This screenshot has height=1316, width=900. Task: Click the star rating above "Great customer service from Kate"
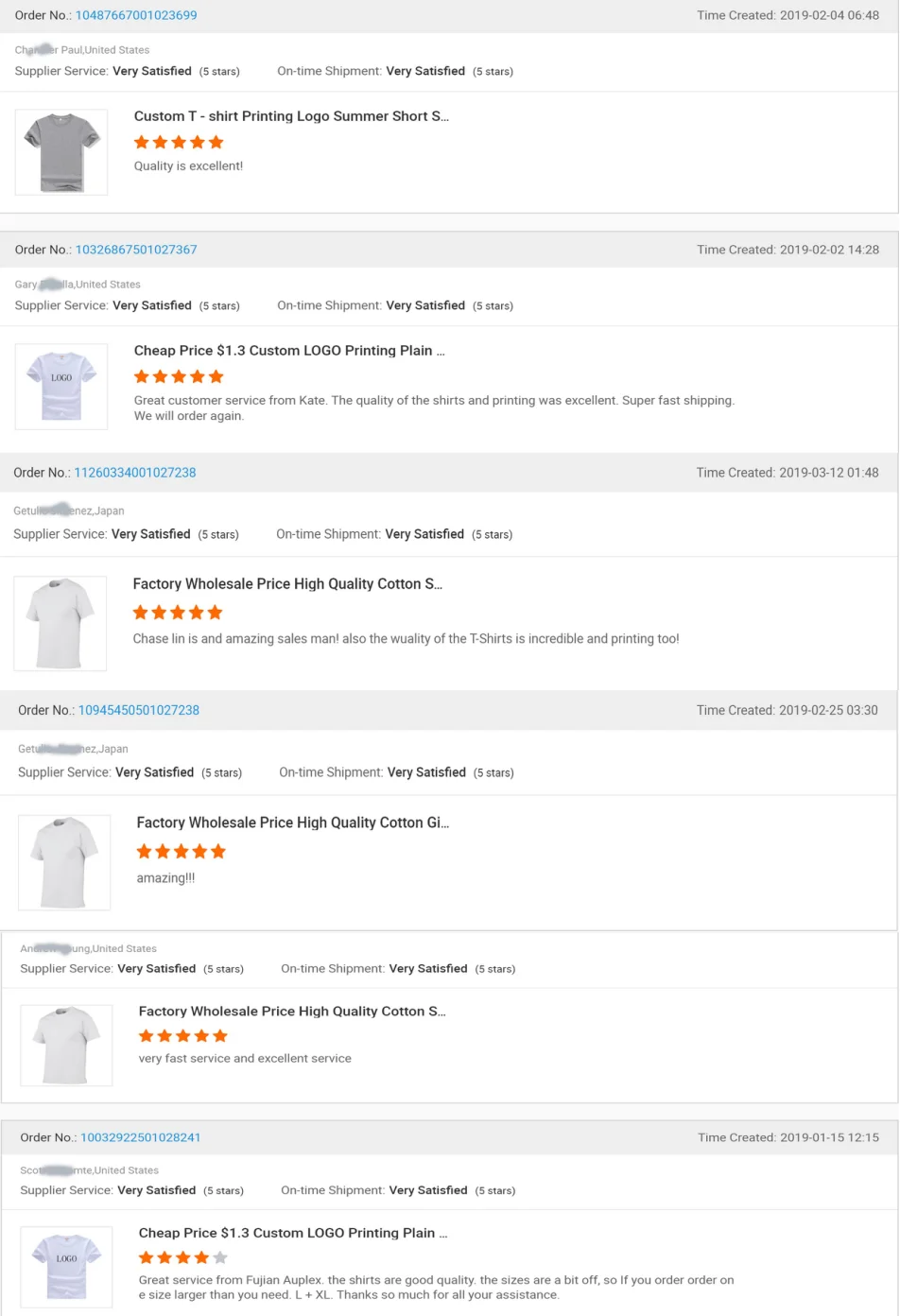point(179,377)
